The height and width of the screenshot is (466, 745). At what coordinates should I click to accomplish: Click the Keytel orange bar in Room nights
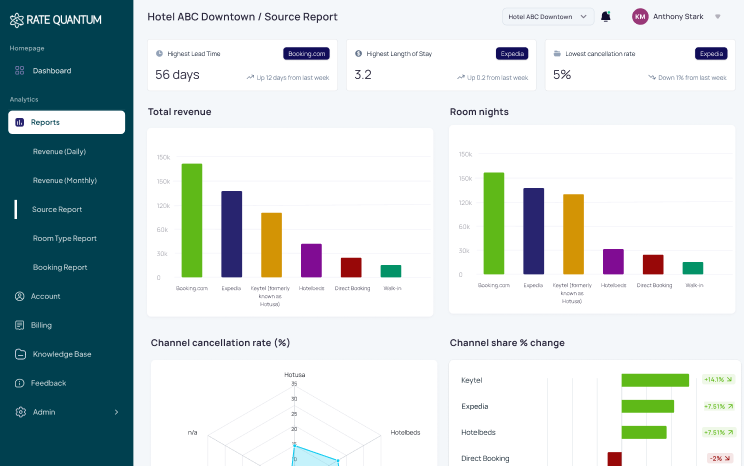(x=573, y=234)
